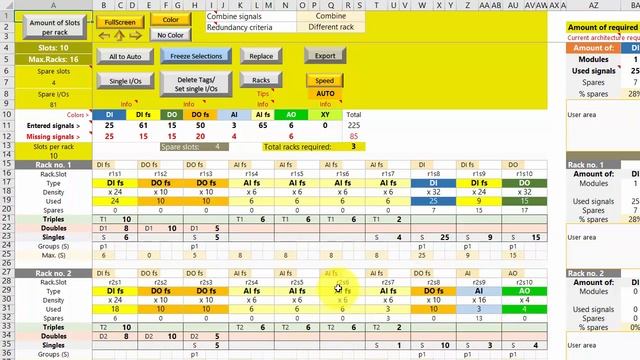Image resolution: width=640 pixels, height=360 pixels.
Task: Click the Export button
Action: 325,56
